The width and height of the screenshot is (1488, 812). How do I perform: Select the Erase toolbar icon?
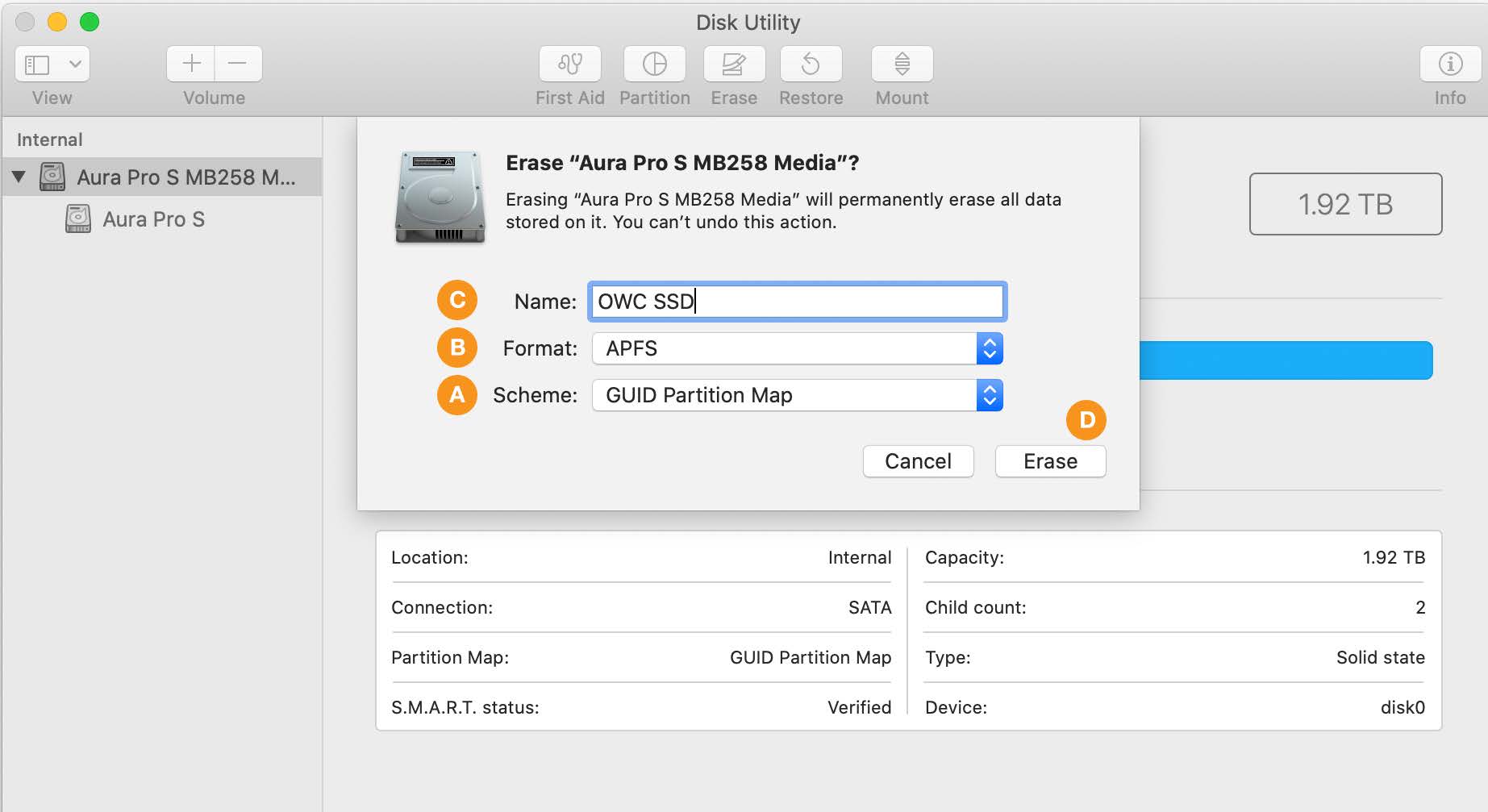point(733,65)
